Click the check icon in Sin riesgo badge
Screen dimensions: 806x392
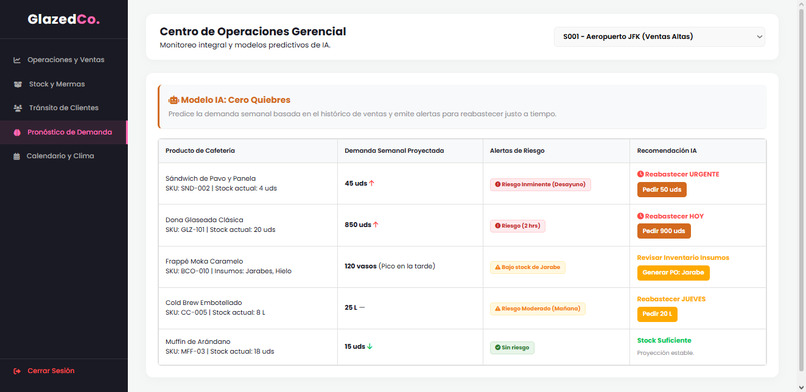point(498,348)
